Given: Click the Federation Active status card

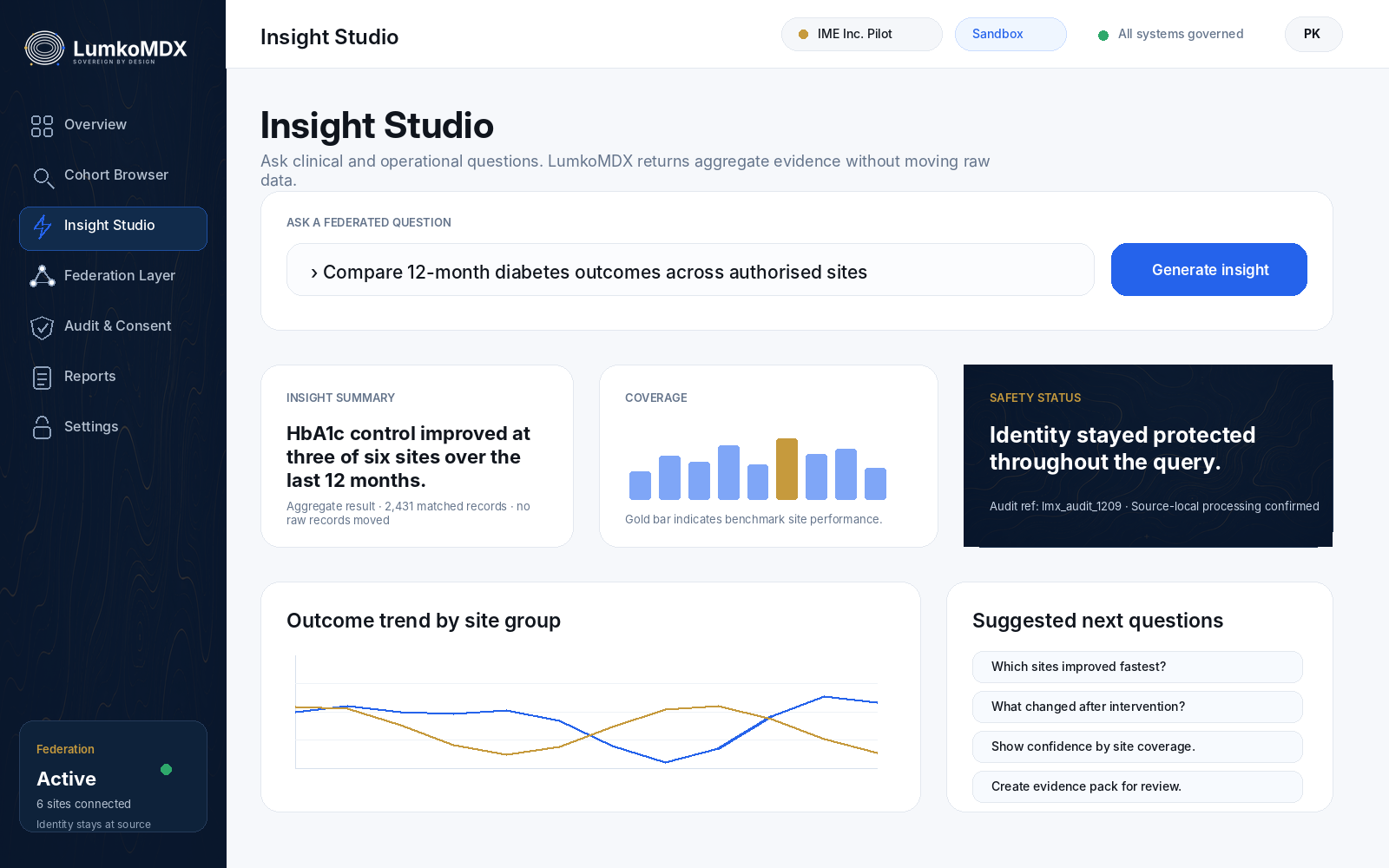Looking at the screenshot, I should 113,777.
